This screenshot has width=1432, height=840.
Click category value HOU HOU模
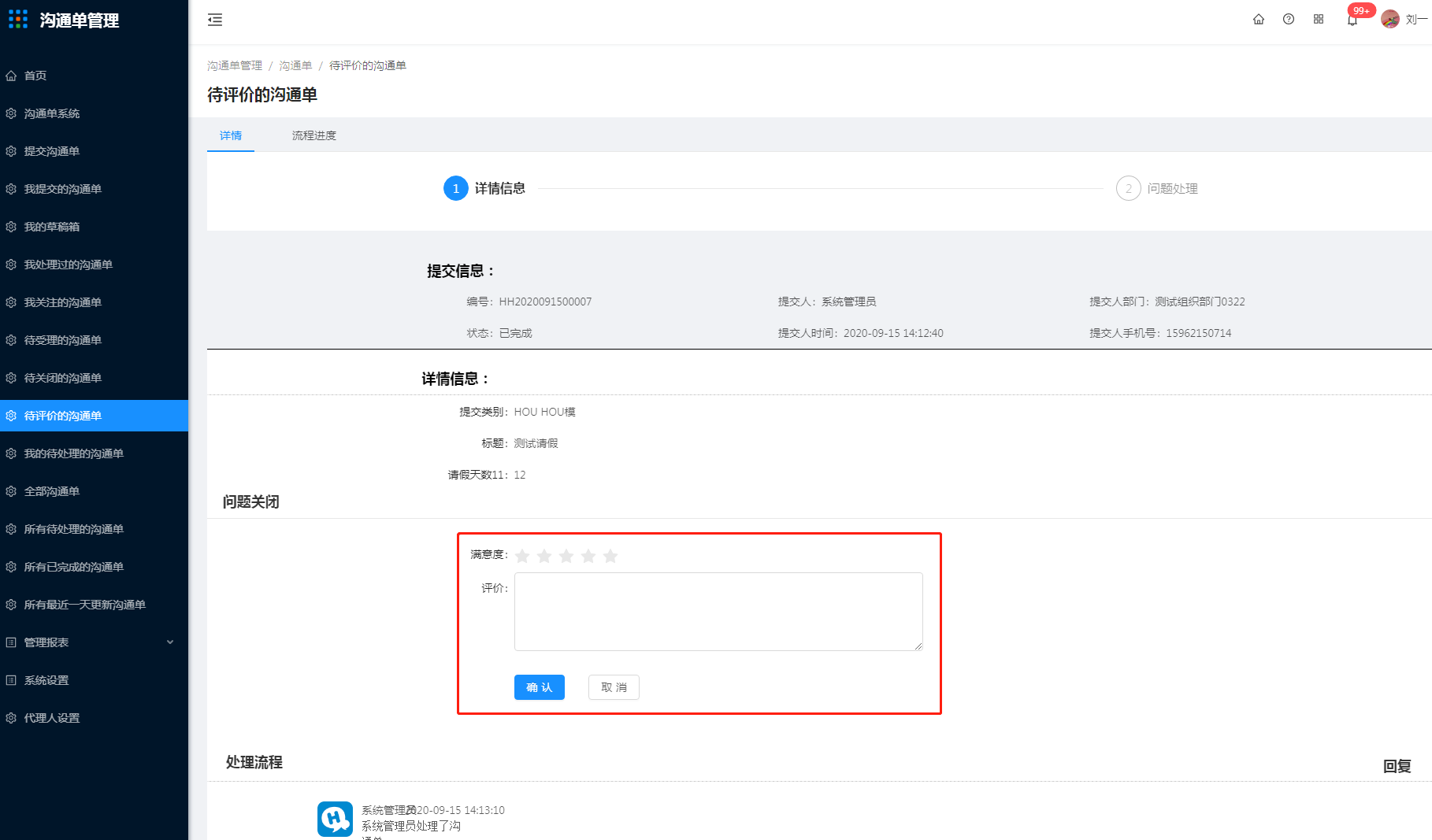click(x=544, y=412)
